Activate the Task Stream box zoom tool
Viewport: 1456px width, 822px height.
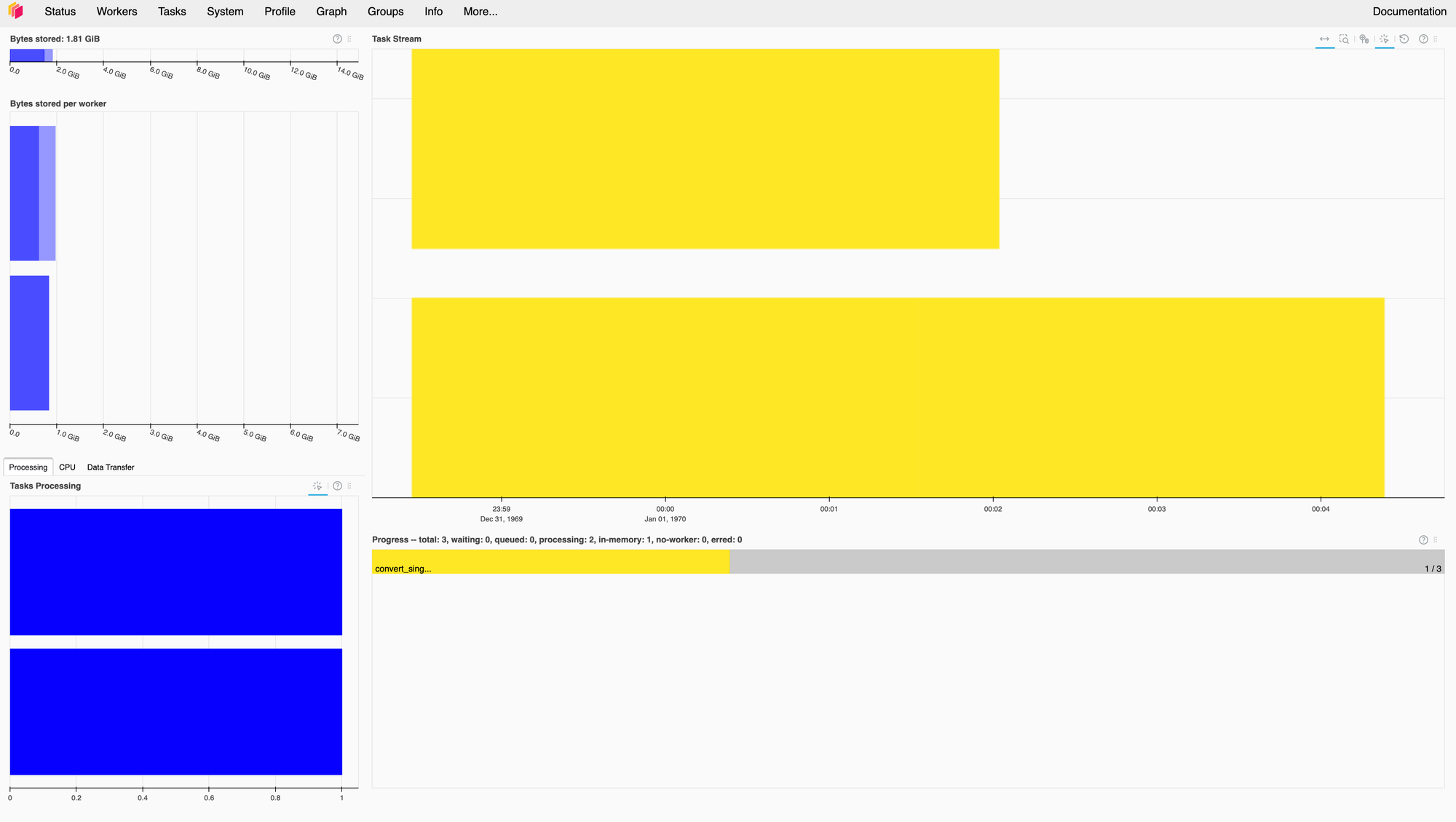(x=1344, y=39)
